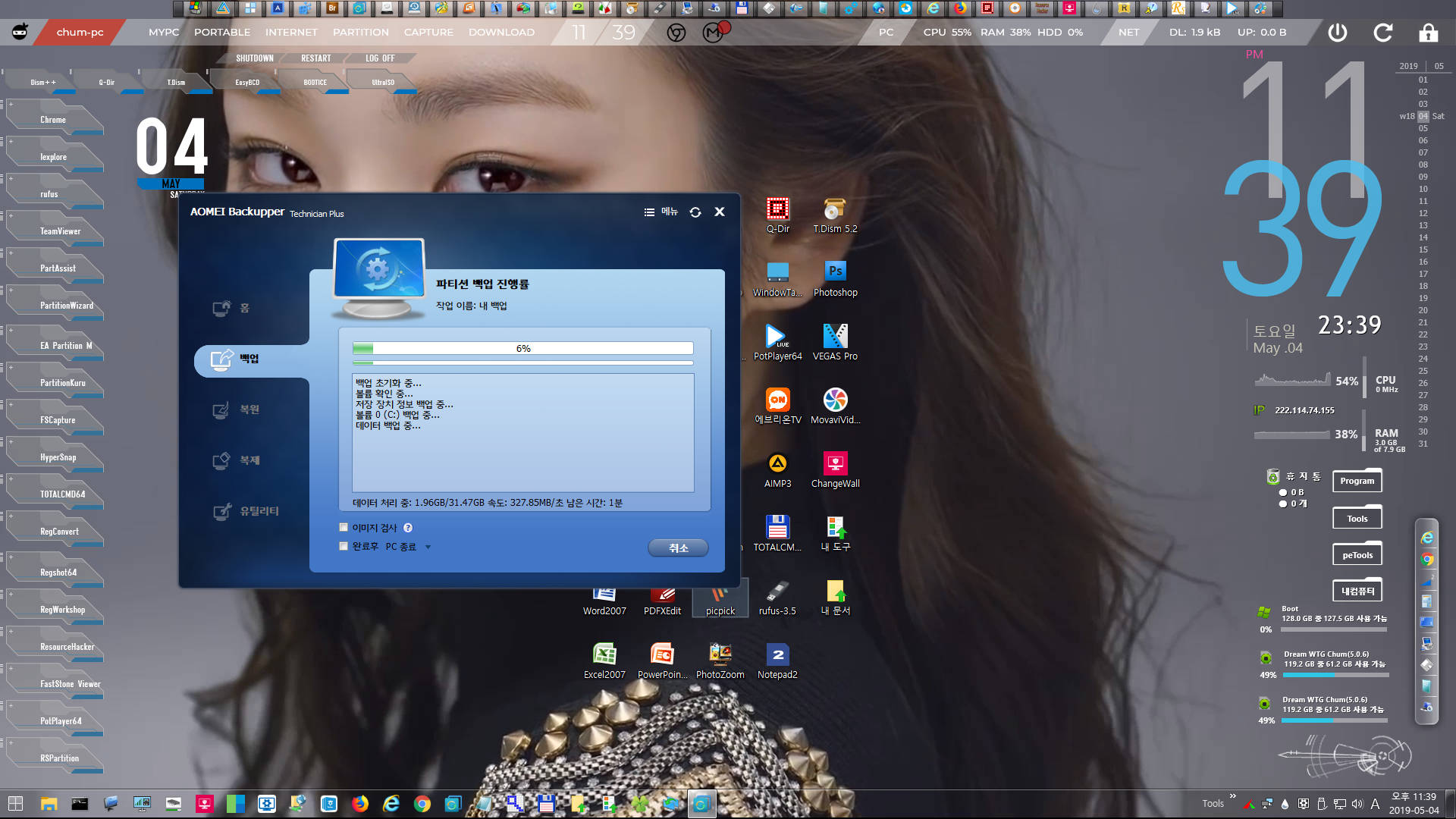
Task: Open the UltraISO launcher tab
Action: (x=383, y=82)
